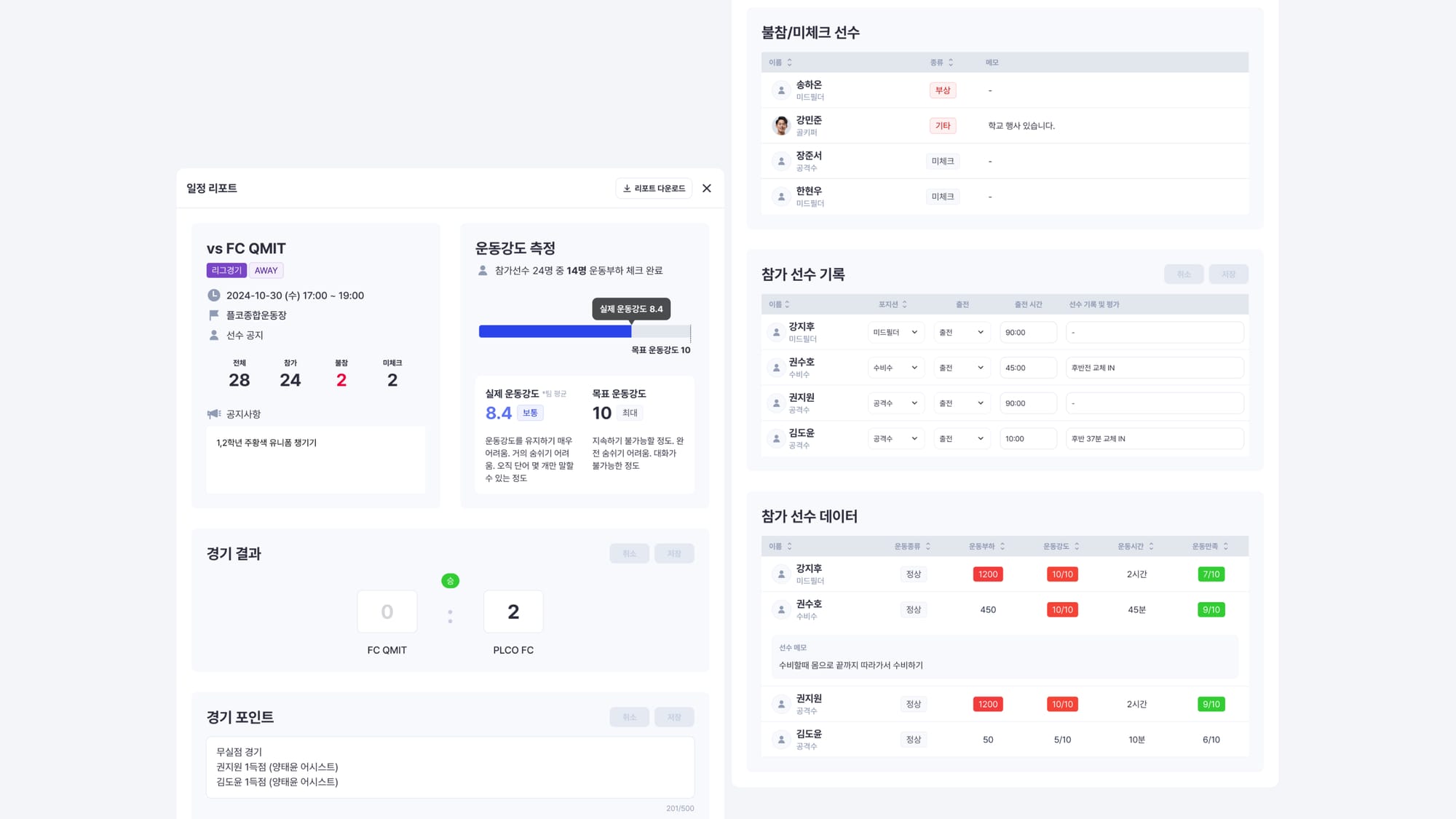
Task: Sort player data by 운동만족 arrows
Action: tap(1226, 547)
